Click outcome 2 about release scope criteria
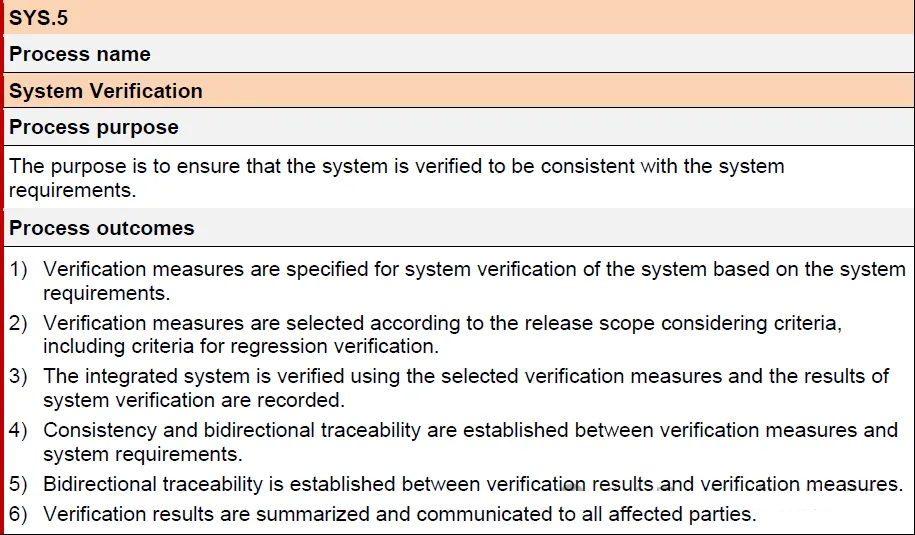This screenshot has height=535, width=915. 442,334
